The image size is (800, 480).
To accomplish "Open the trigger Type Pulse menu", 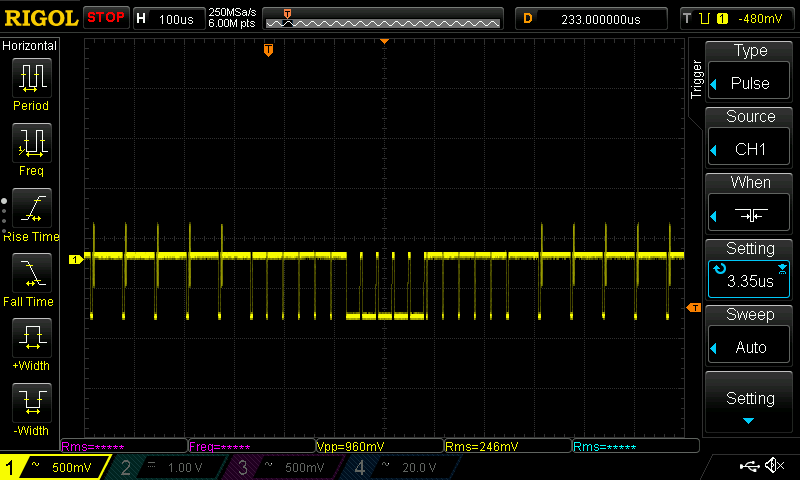I will [x=750, y=72].
